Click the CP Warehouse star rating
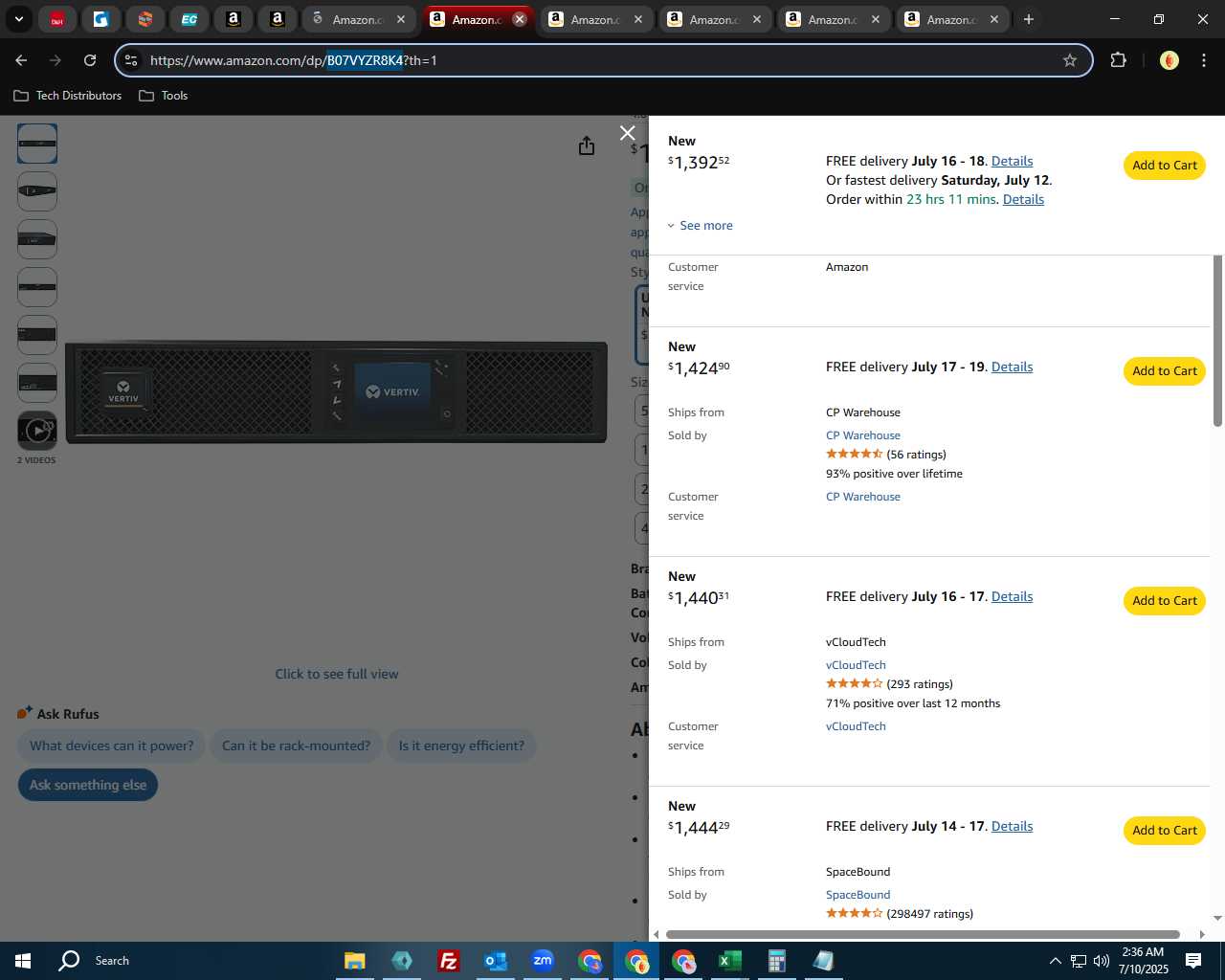The image size is (1225, 980). click(854, 454)
